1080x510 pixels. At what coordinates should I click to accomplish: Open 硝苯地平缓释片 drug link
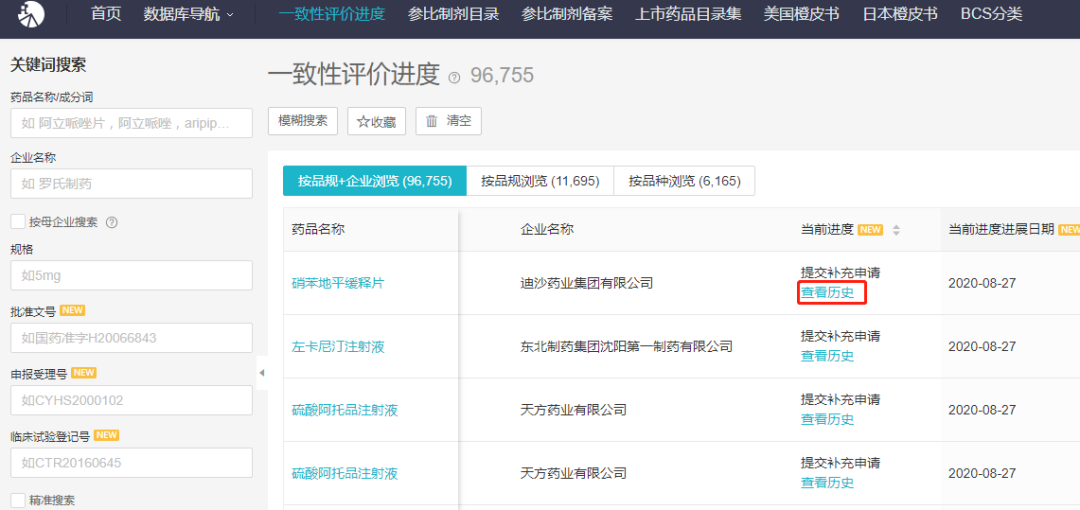click(x=338, y=283)
